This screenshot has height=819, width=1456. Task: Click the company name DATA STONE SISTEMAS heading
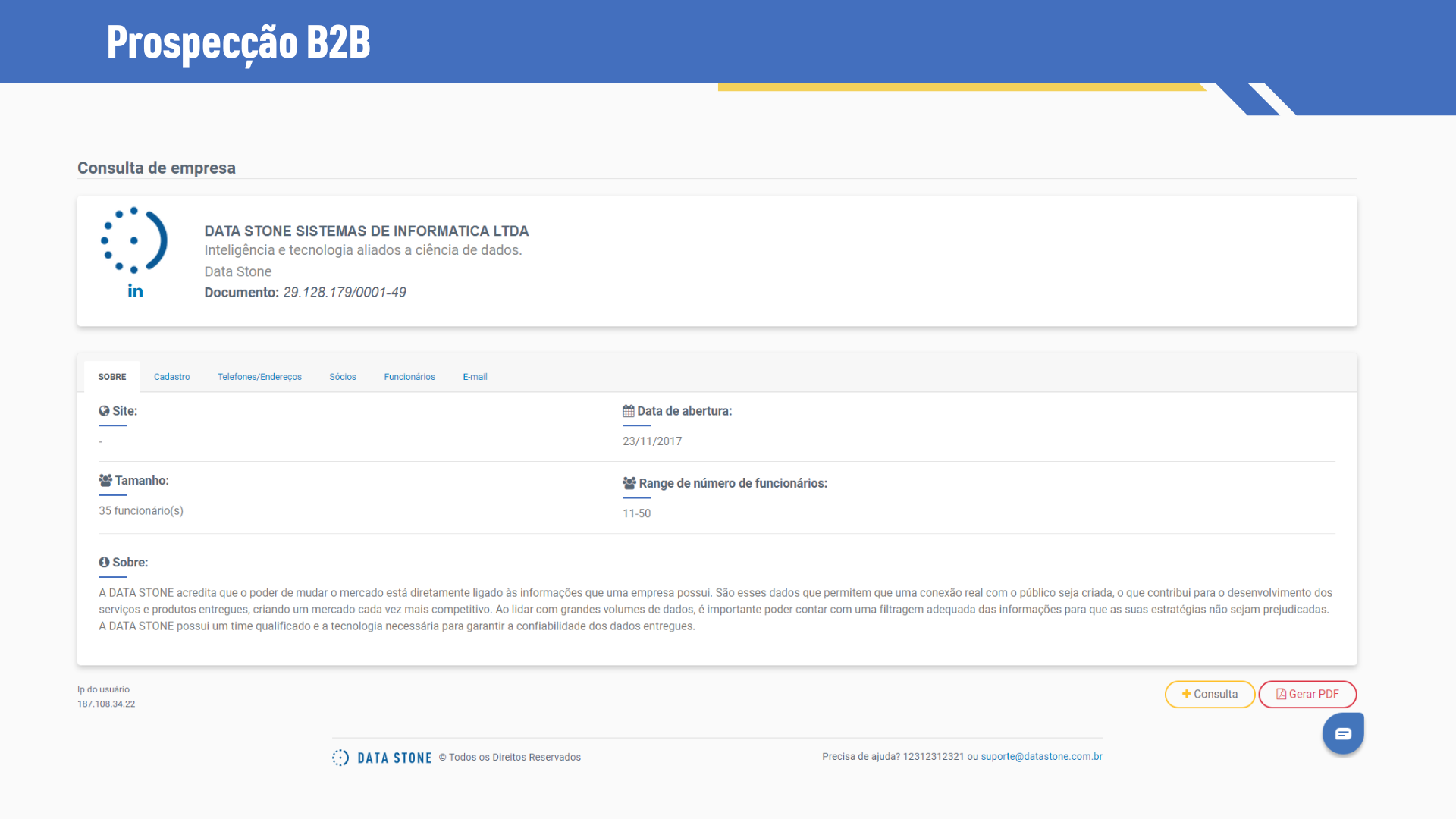pyautogui.click(x=366, y=231)
